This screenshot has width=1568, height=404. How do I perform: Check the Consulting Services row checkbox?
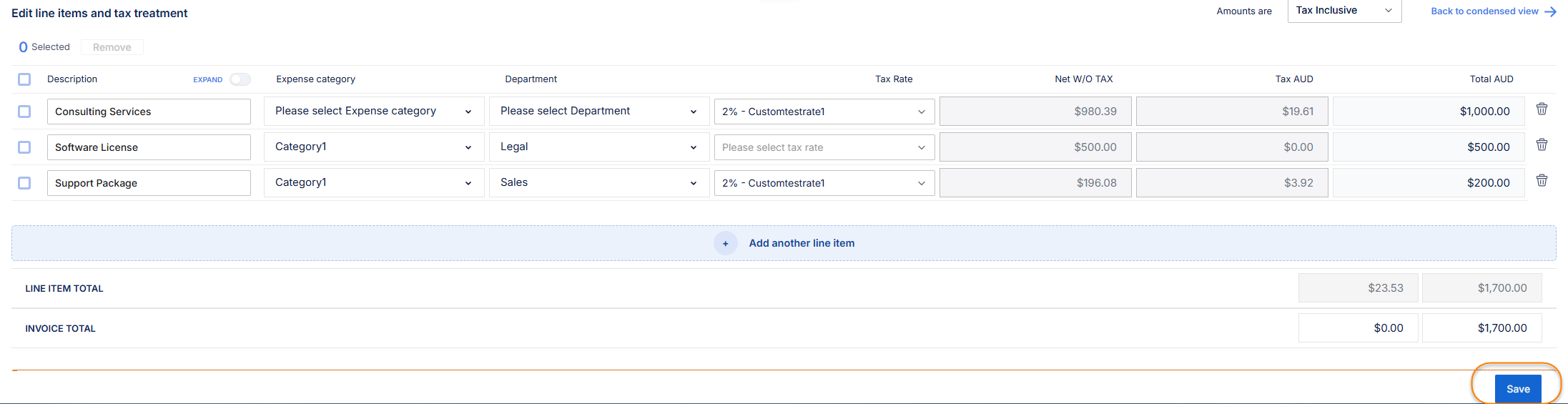(x=24, y=112)
